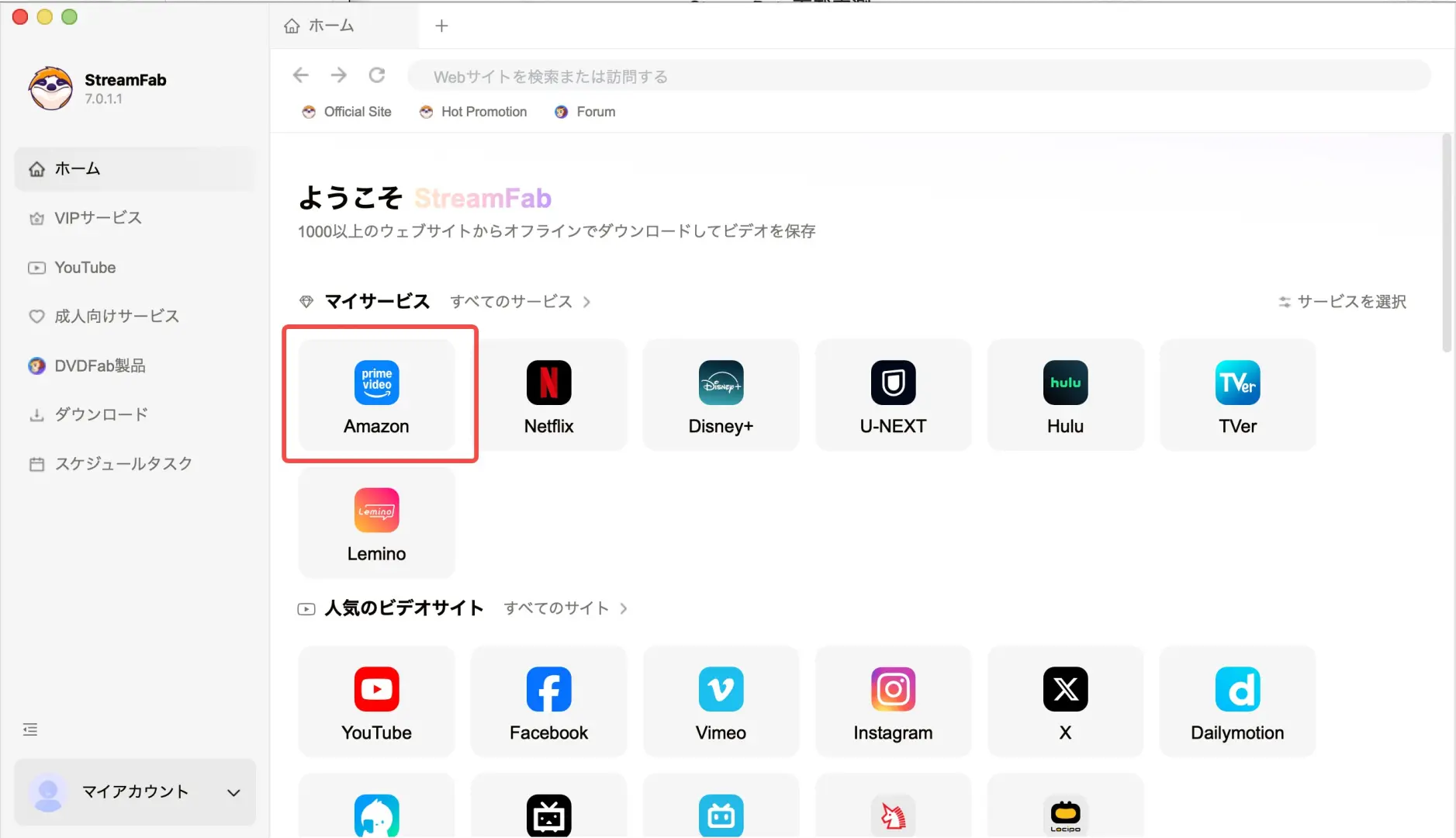Open 成人向けサービス in the sidebar
The height and width of the screenshot is (838, 1456).
coord(134,317)
